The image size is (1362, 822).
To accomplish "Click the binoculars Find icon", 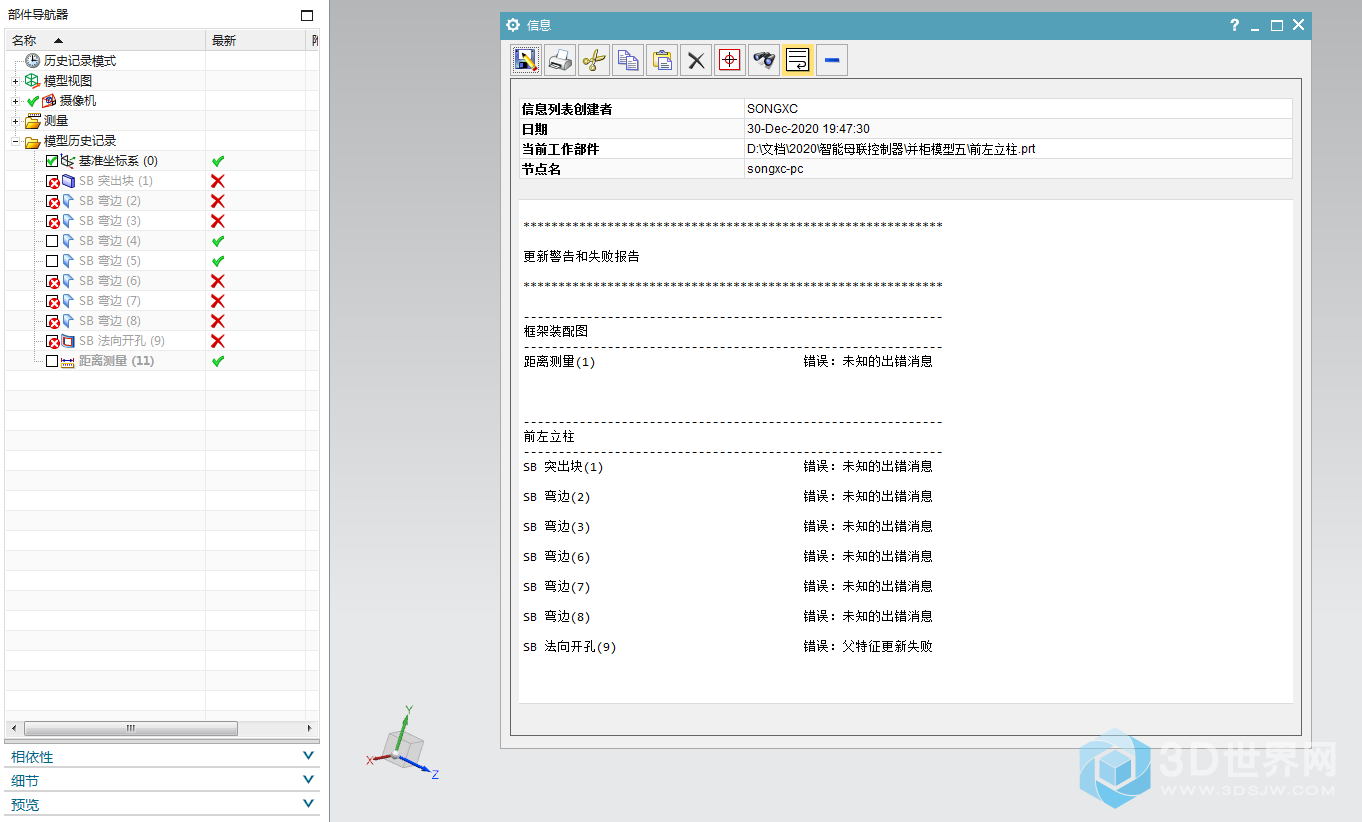I will click(764, 60).
